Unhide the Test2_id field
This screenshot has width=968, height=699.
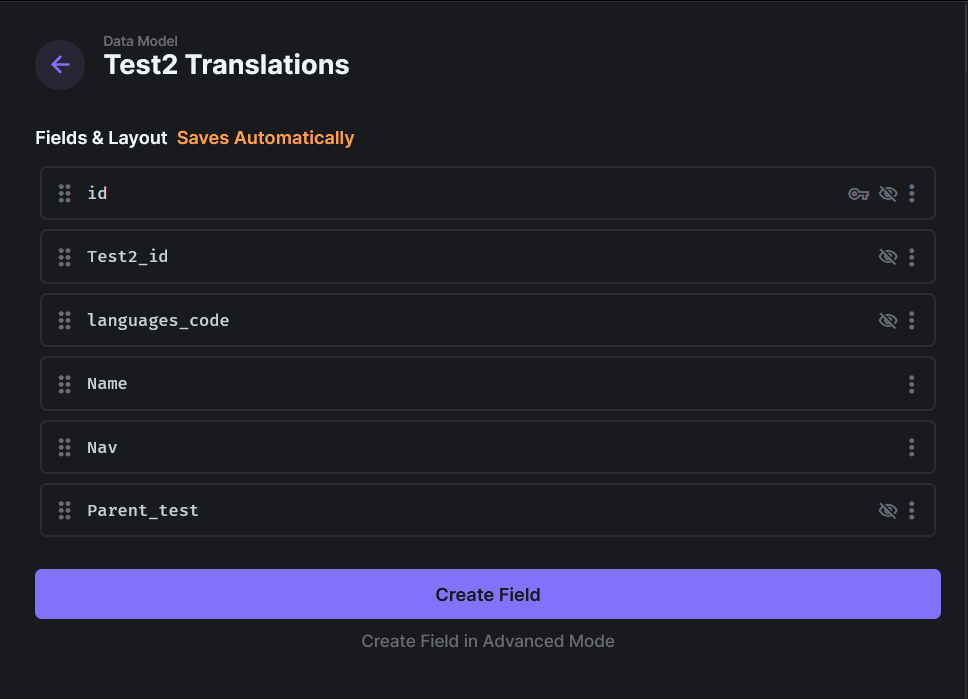888,256
